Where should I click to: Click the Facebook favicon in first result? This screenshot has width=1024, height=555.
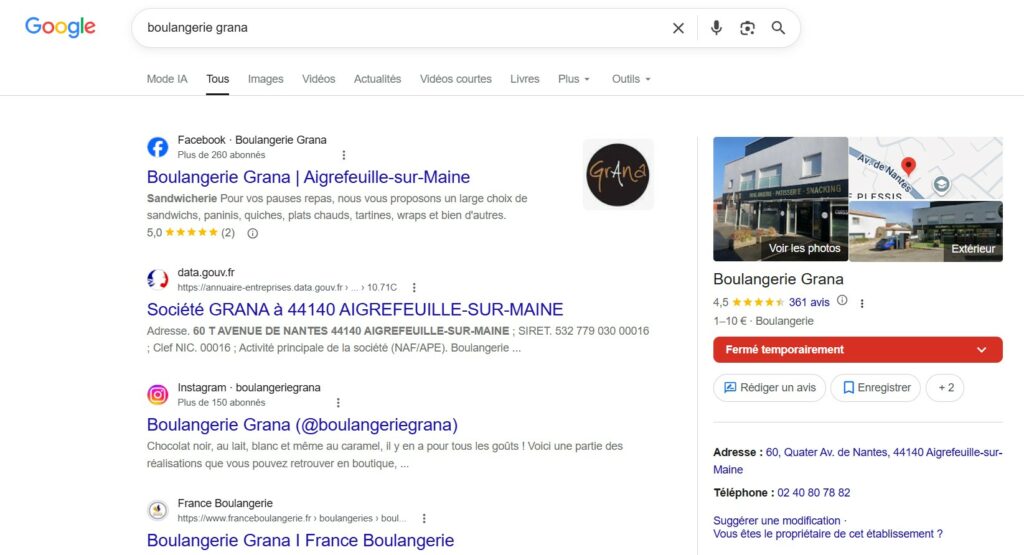tap(157, 147)
